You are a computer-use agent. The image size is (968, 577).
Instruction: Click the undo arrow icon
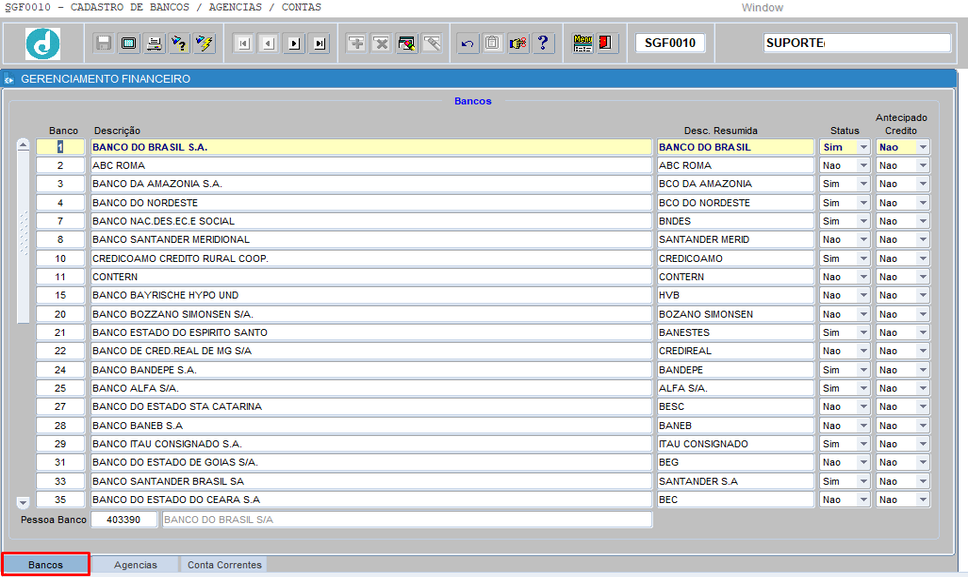pos(467,43)
